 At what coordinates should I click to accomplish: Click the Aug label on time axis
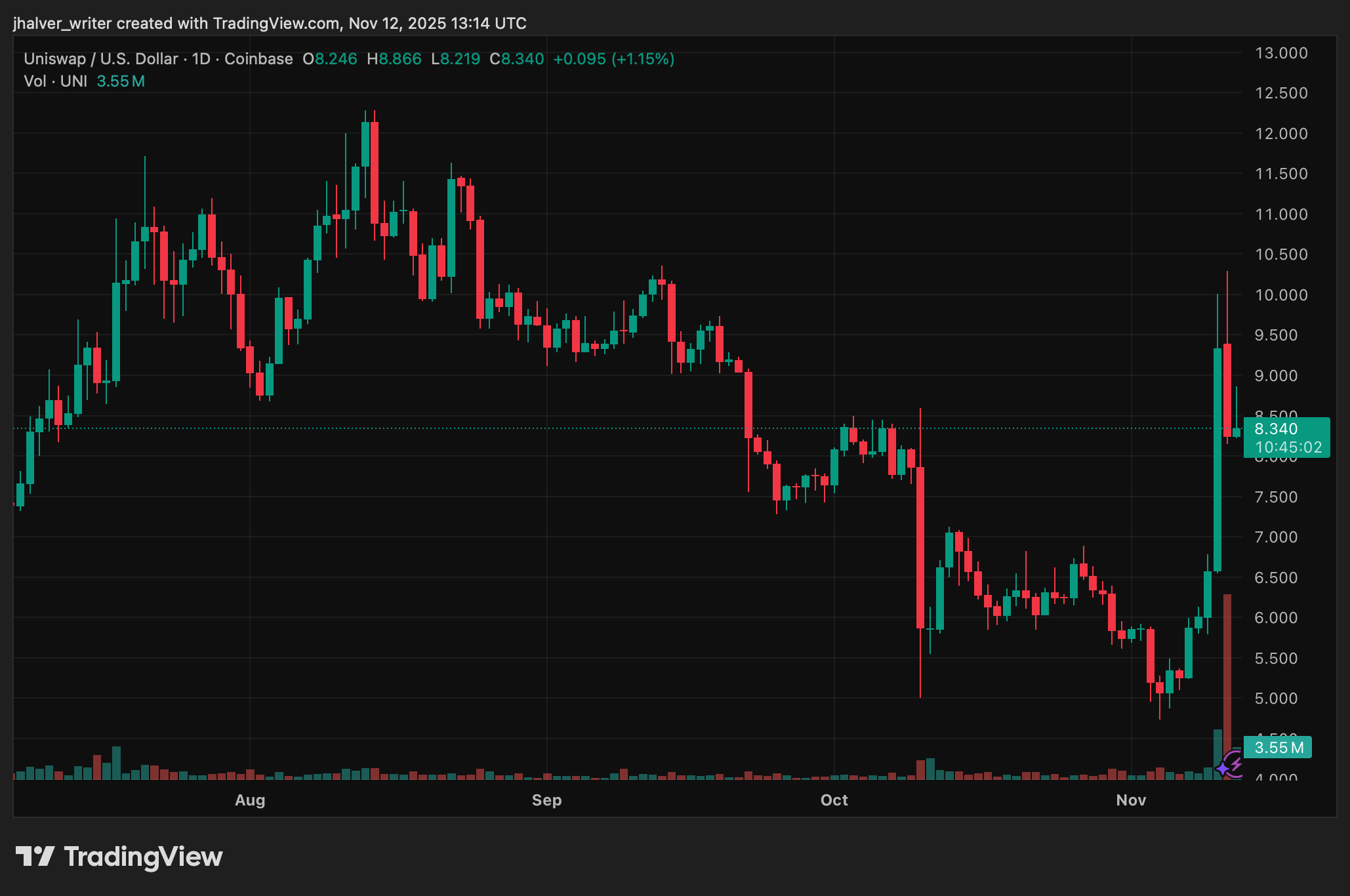click(250, 800)
